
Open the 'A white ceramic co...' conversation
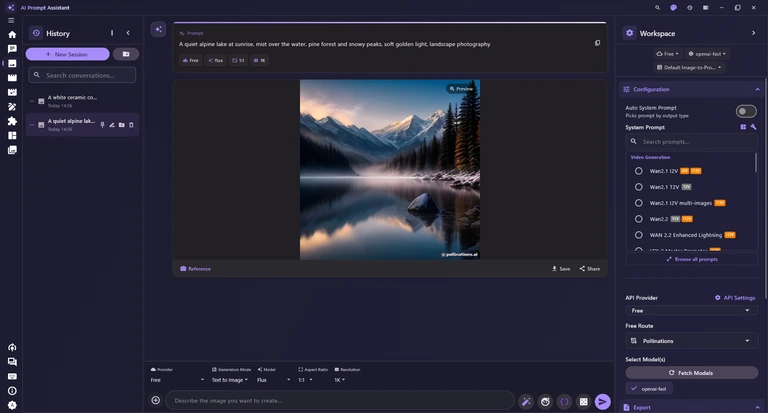(82, 101)
